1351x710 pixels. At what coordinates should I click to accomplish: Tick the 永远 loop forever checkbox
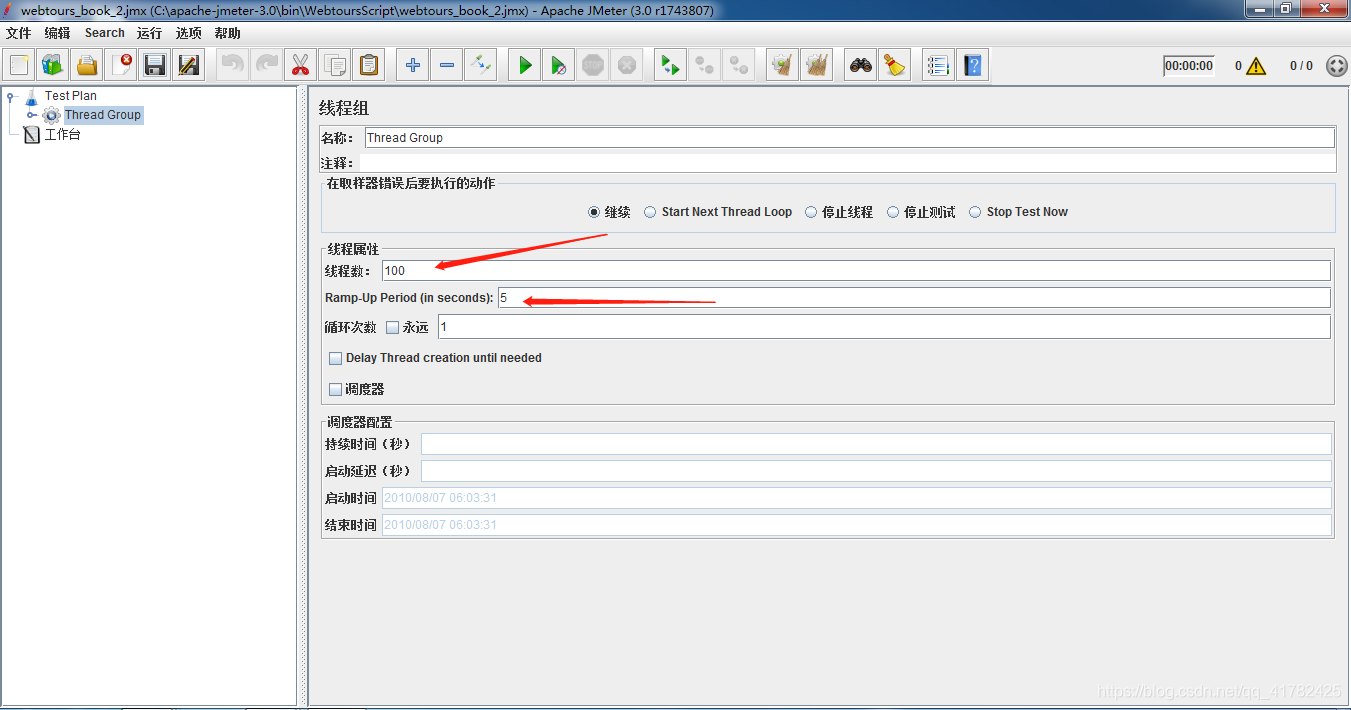pyautogui.click(x=392, y=327)
